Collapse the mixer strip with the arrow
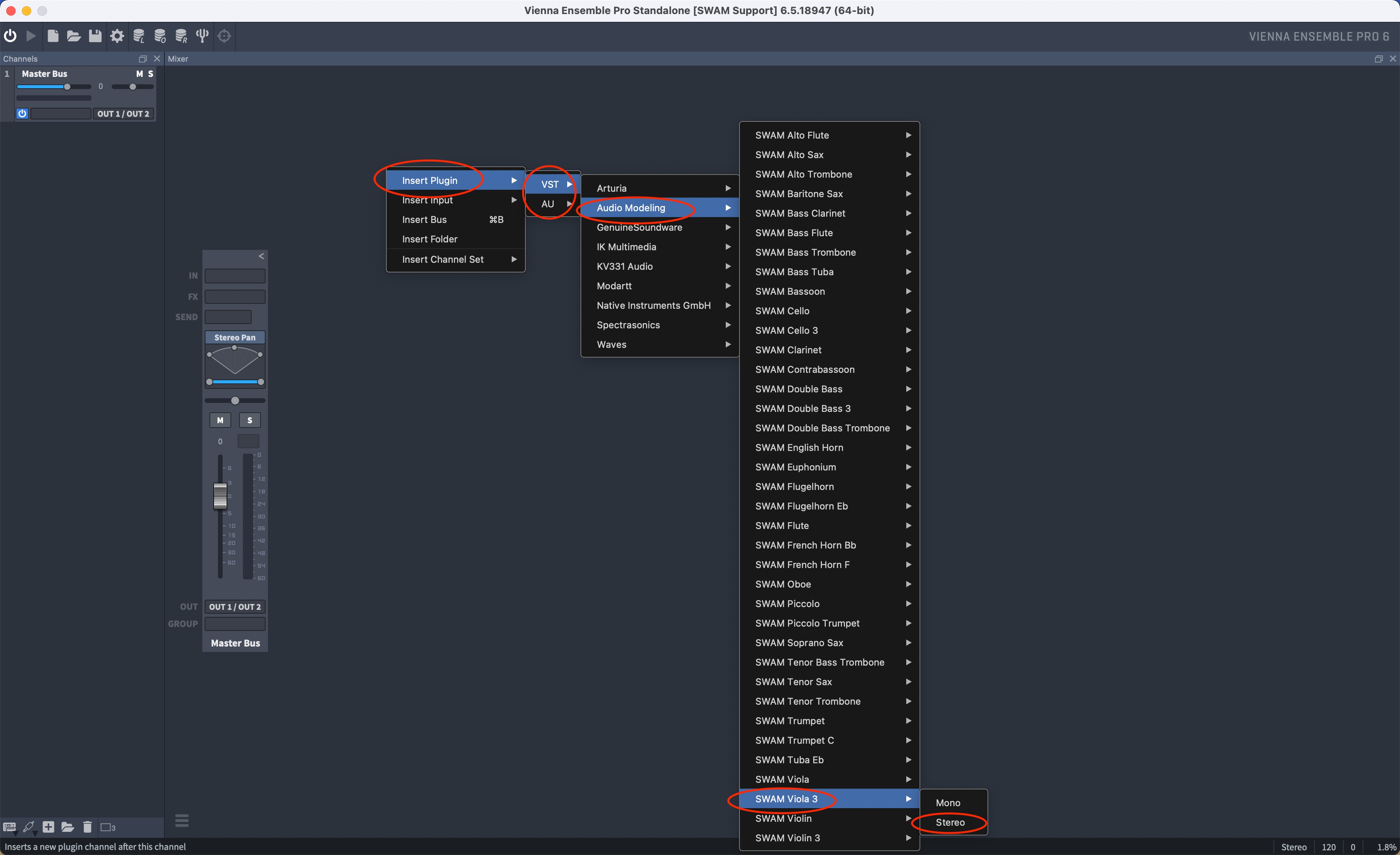This screenshot has width=1400, height=855. 261,256
